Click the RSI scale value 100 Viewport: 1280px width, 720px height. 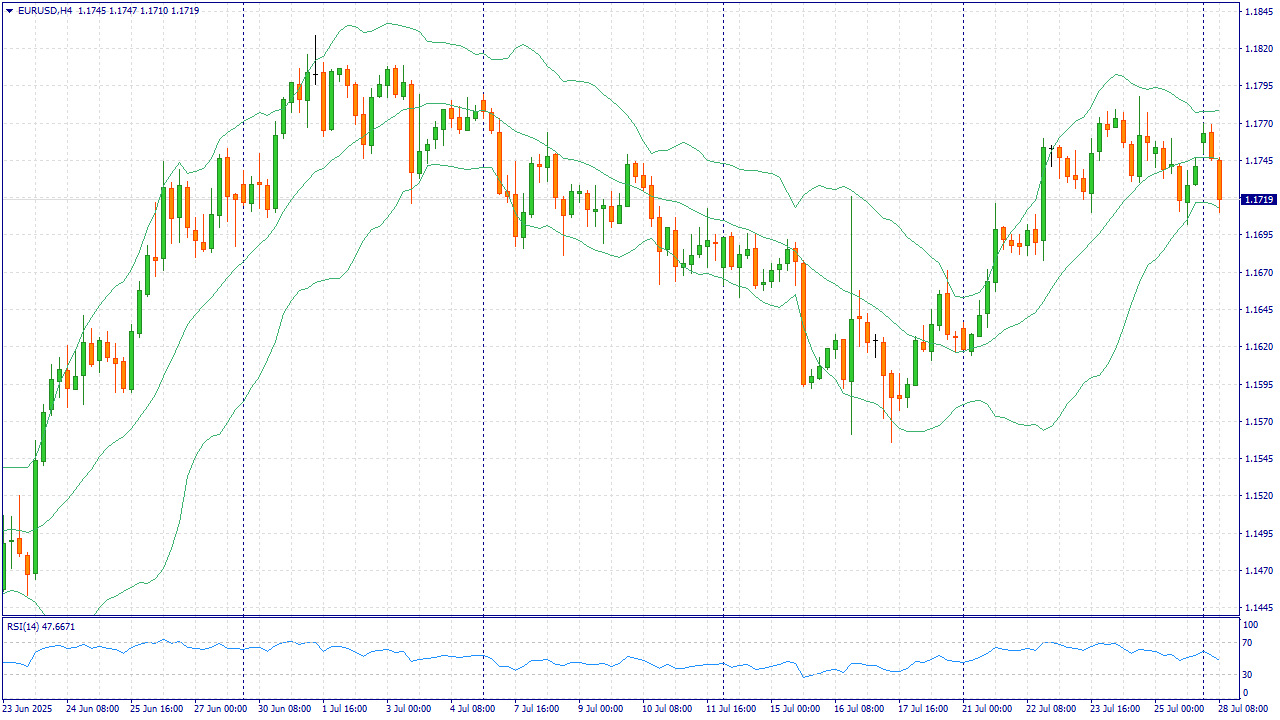pos(1250,625)
